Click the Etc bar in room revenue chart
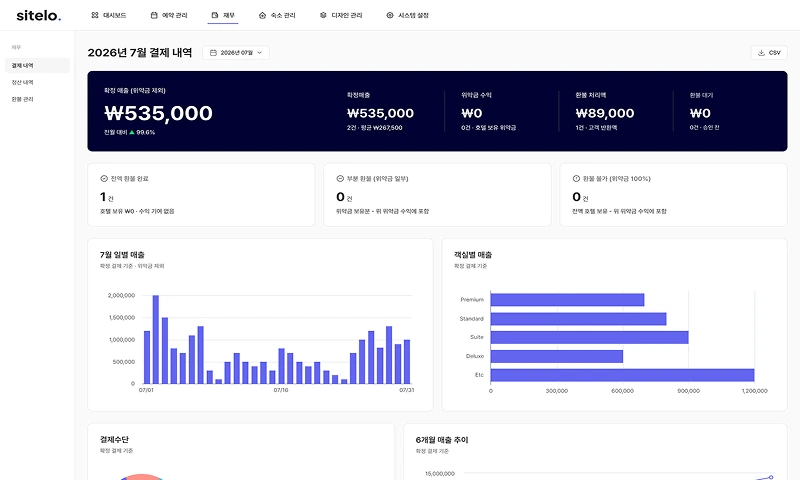 [622, 375]
